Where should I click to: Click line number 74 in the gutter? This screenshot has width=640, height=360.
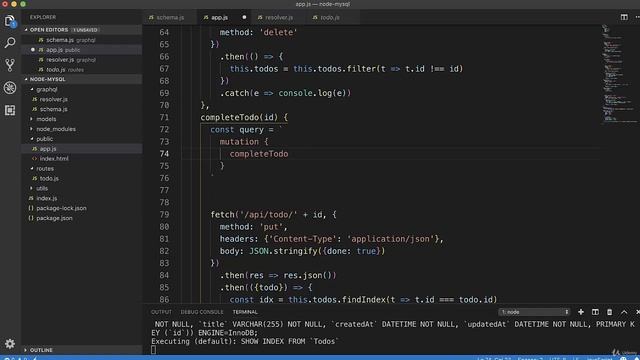point(164,154)
